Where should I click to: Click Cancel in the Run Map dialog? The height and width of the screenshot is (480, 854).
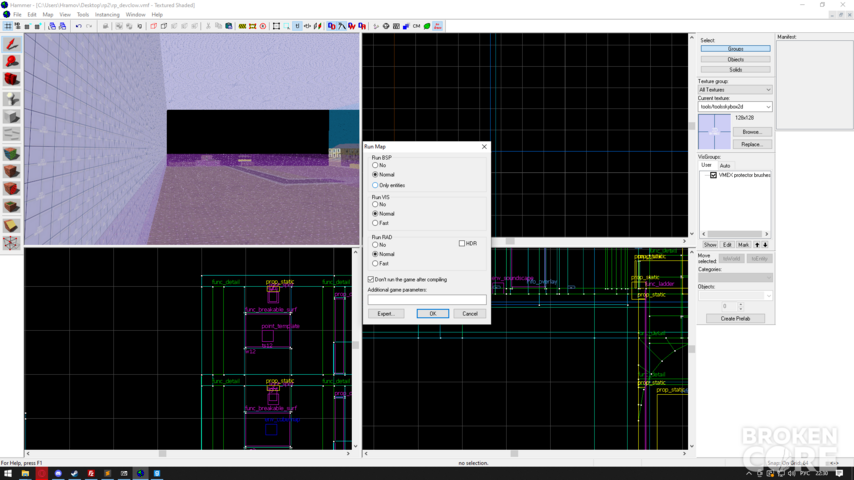(x=469, y=314)
